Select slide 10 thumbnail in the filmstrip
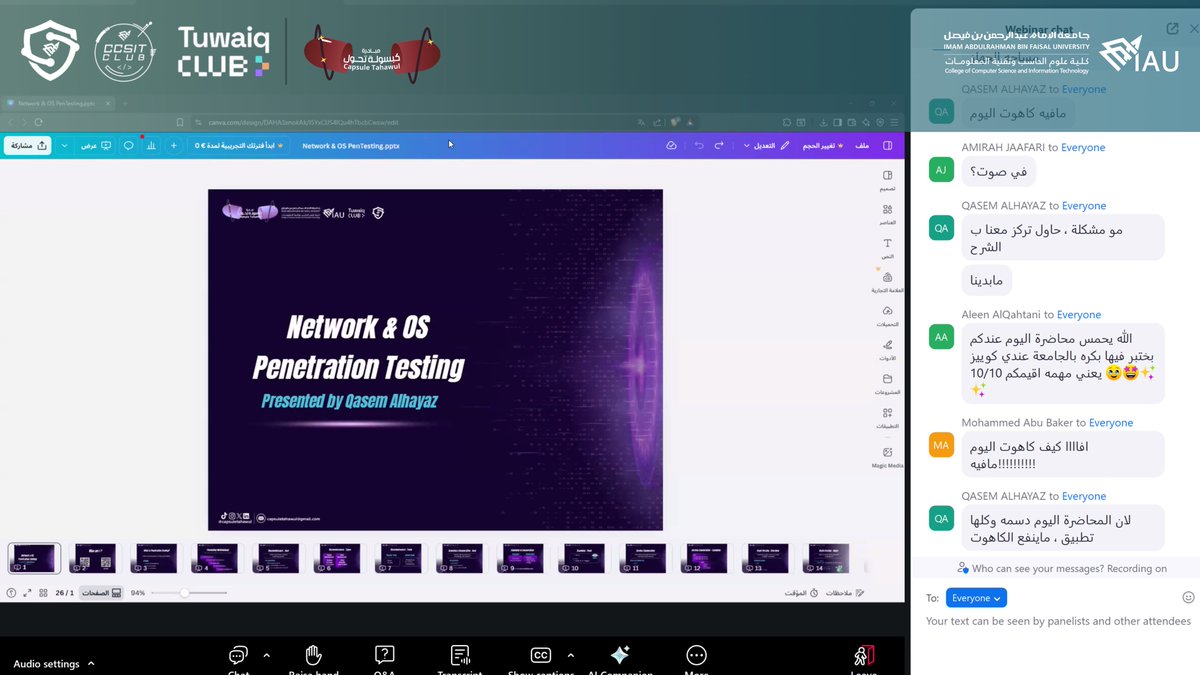1200x675 pixels. coord(580,558)
